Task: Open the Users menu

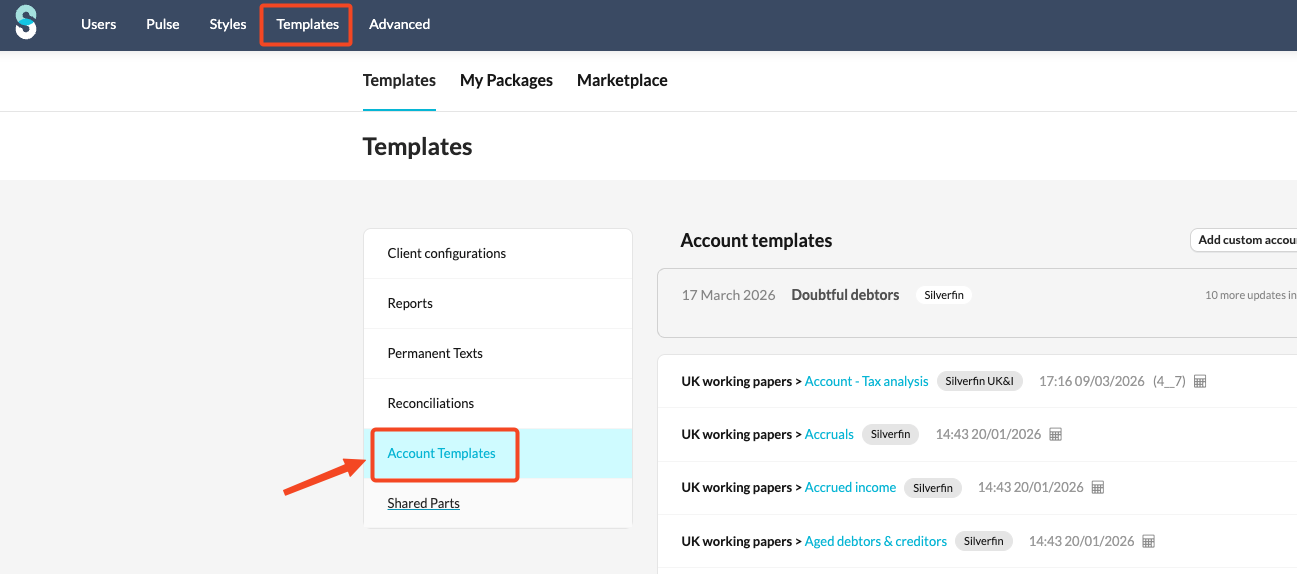Action: tap(99, 24)
